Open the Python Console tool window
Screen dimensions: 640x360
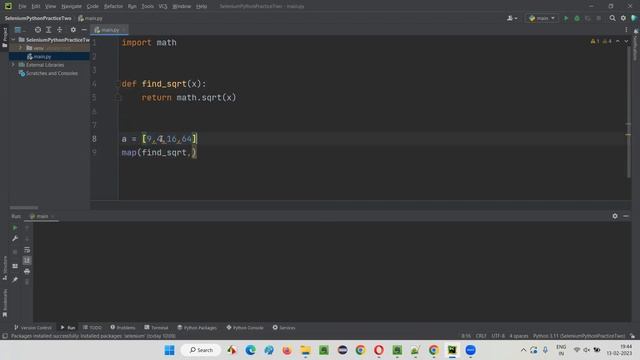[245, 327]
